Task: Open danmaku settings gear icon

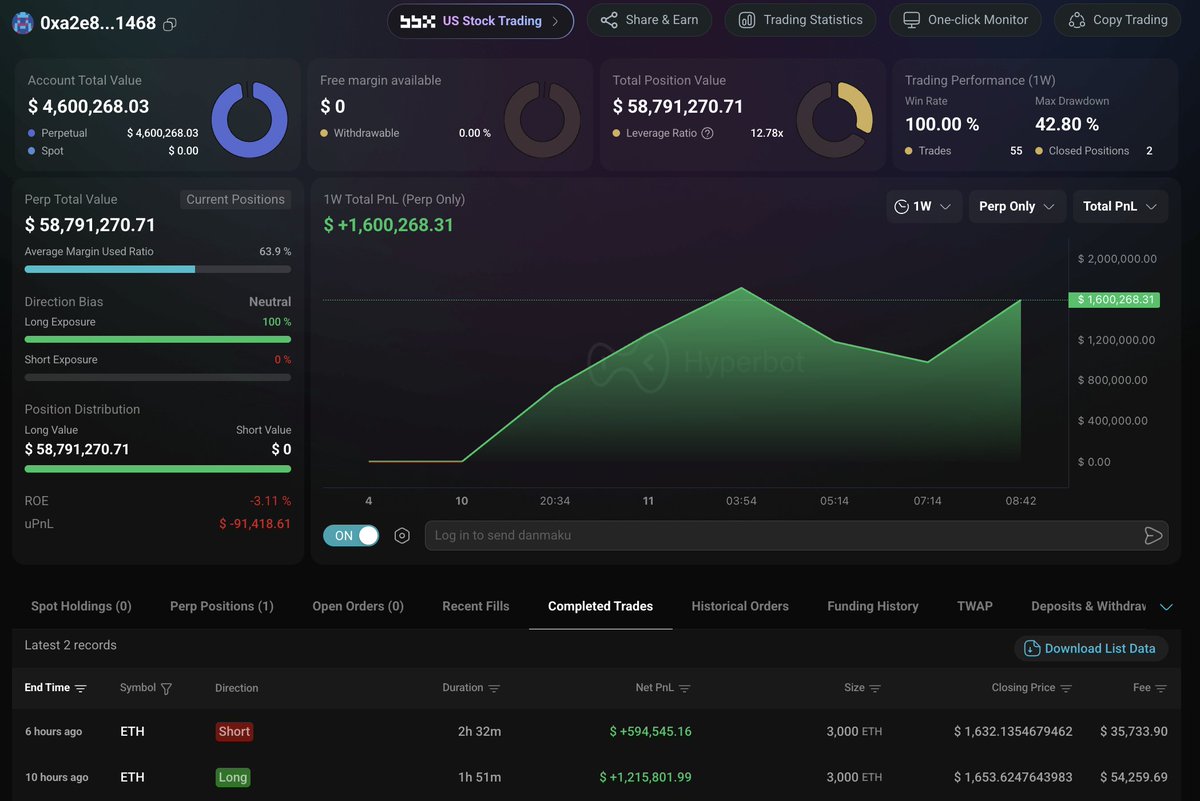Action: (402, 535)
